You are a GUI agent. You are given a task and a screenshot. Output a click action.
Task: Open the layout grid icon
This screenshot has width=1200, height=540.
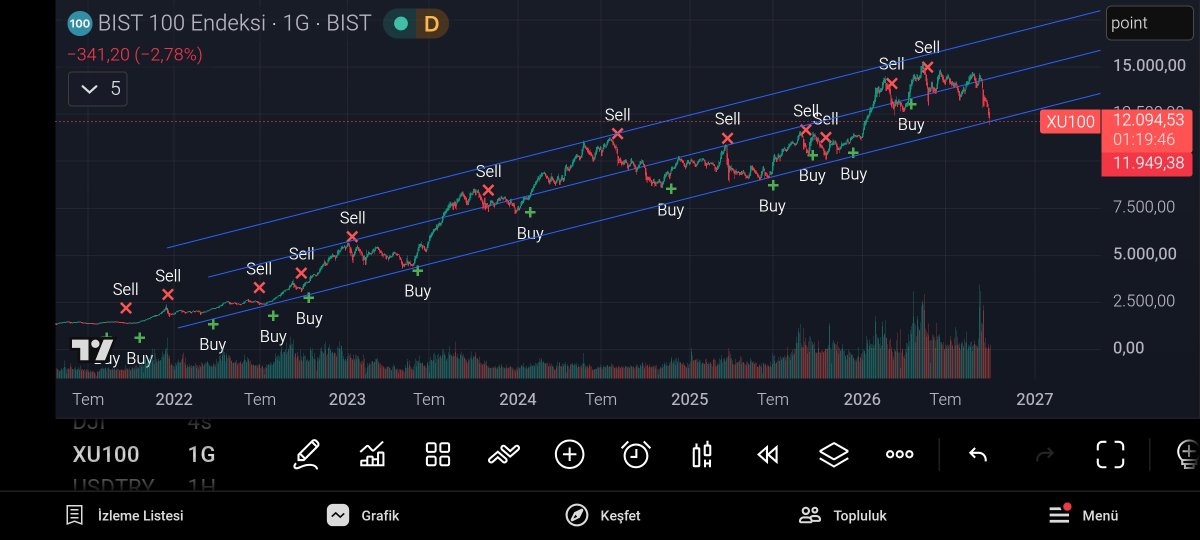tap(438, 455)
